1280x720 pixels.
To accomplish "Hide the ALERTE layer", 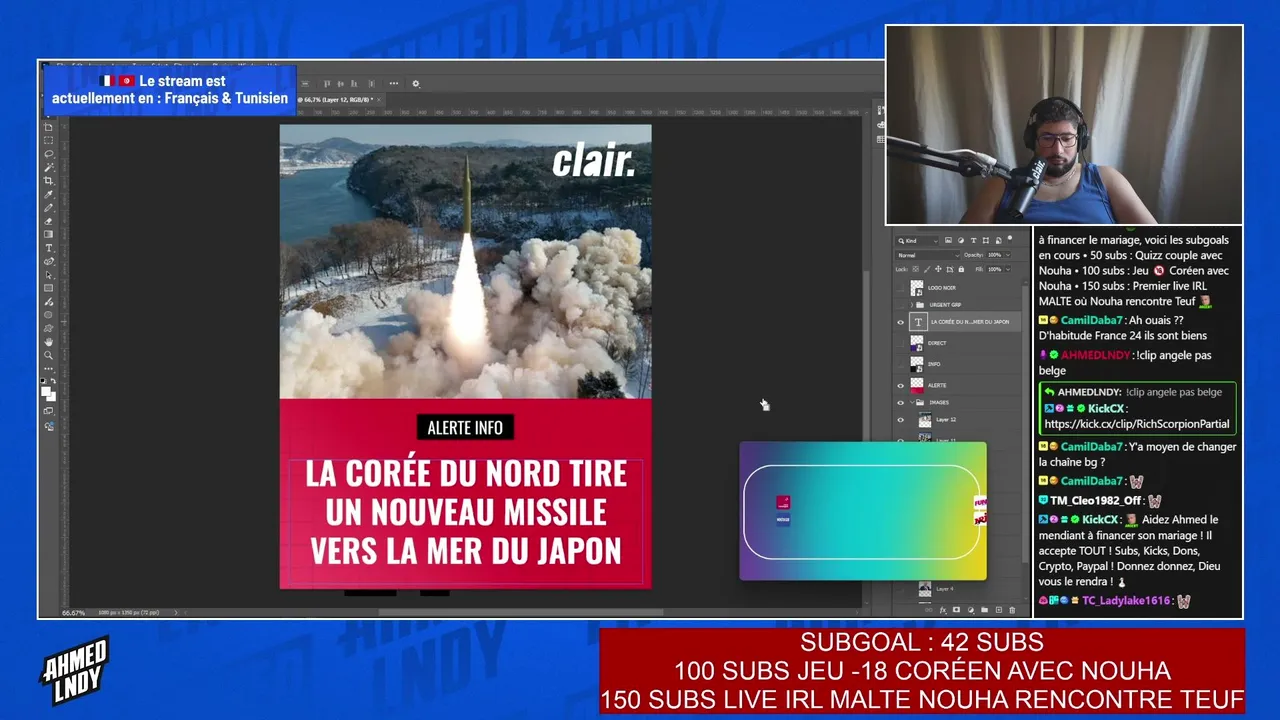I will (x=900, y=385).
